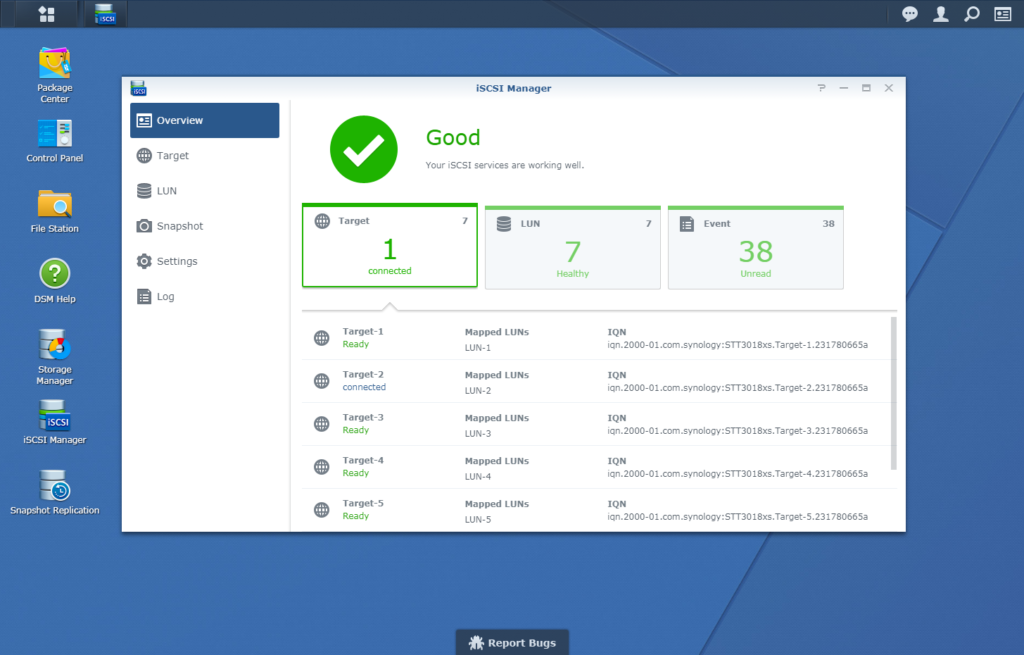
Task: Select the Target 1 connected summary card
Action: [390, 246]
